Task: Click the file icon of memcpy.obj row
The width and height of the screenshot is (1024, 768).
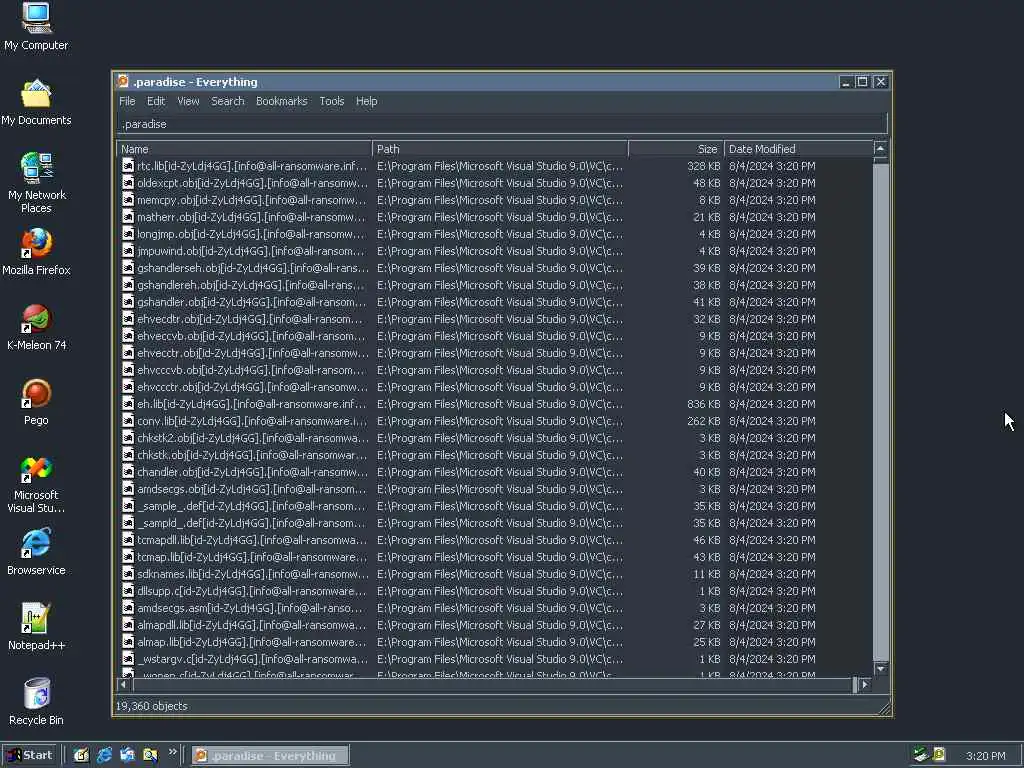Action: 128,200
